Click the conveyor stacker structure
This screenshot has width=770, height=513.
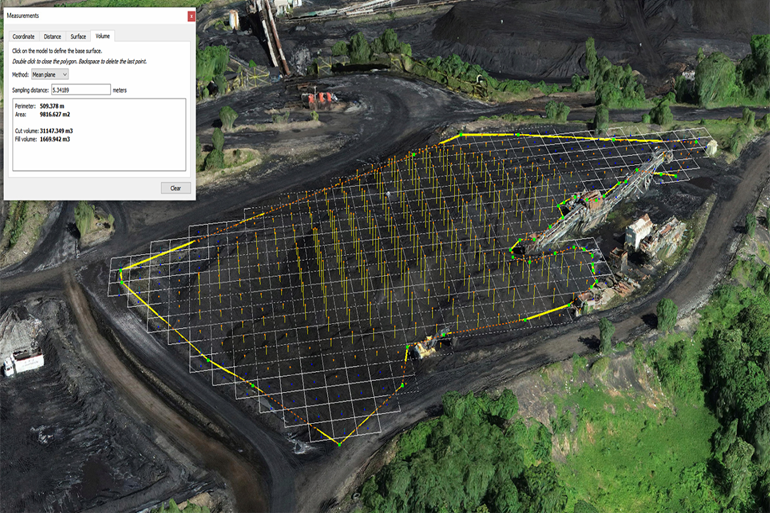point(600,208)
